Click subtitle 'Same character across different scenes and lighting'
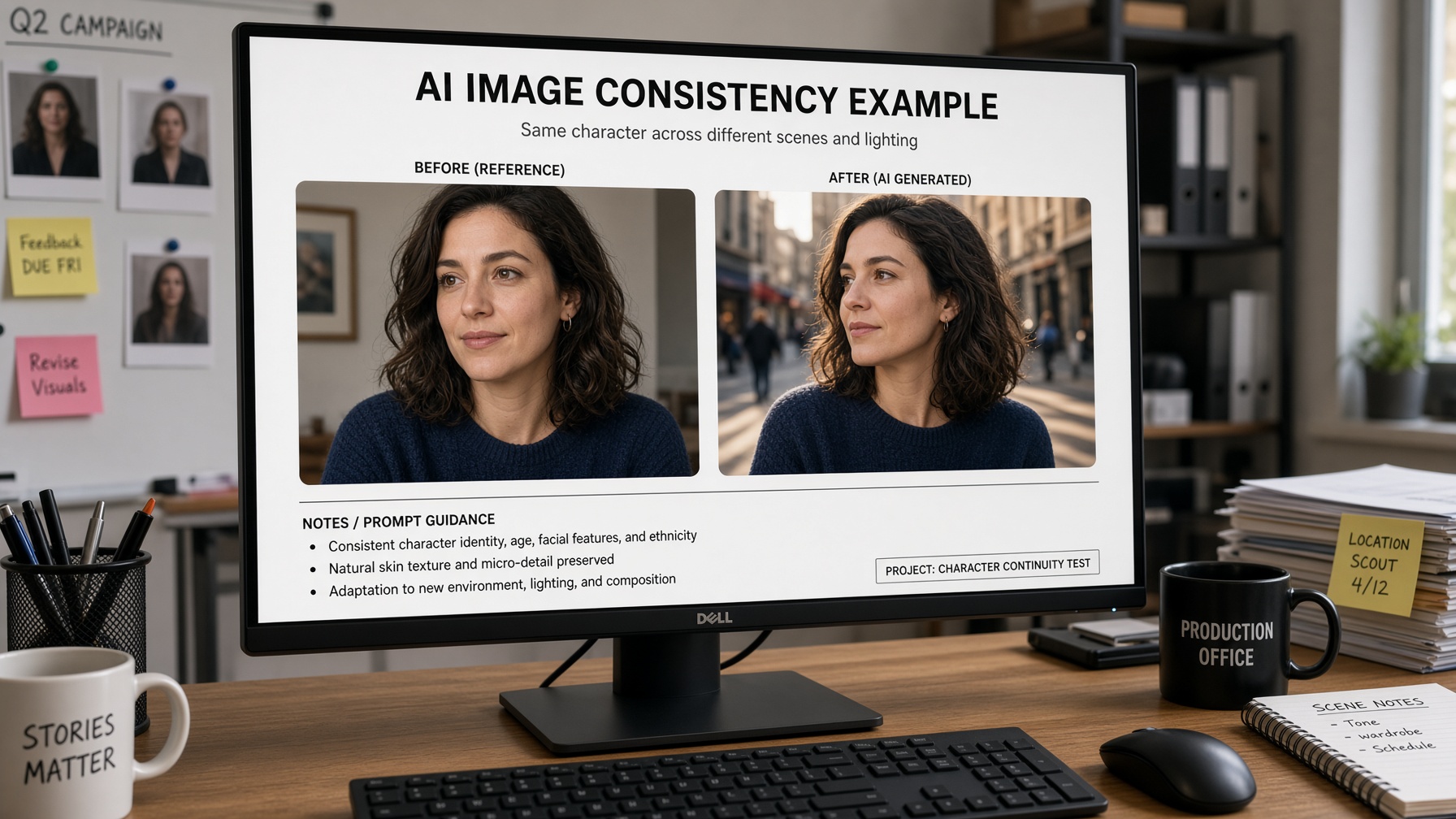This screenshot has height=819, width=1456. 719,135
